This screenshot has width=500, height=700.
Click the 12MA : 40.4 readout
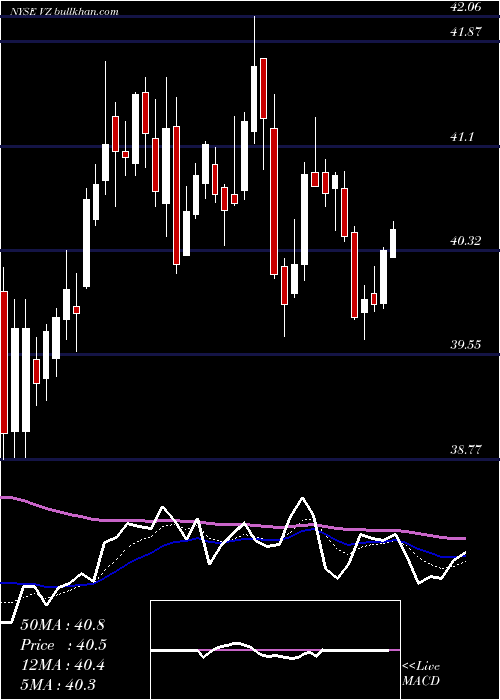coord(62,665)
